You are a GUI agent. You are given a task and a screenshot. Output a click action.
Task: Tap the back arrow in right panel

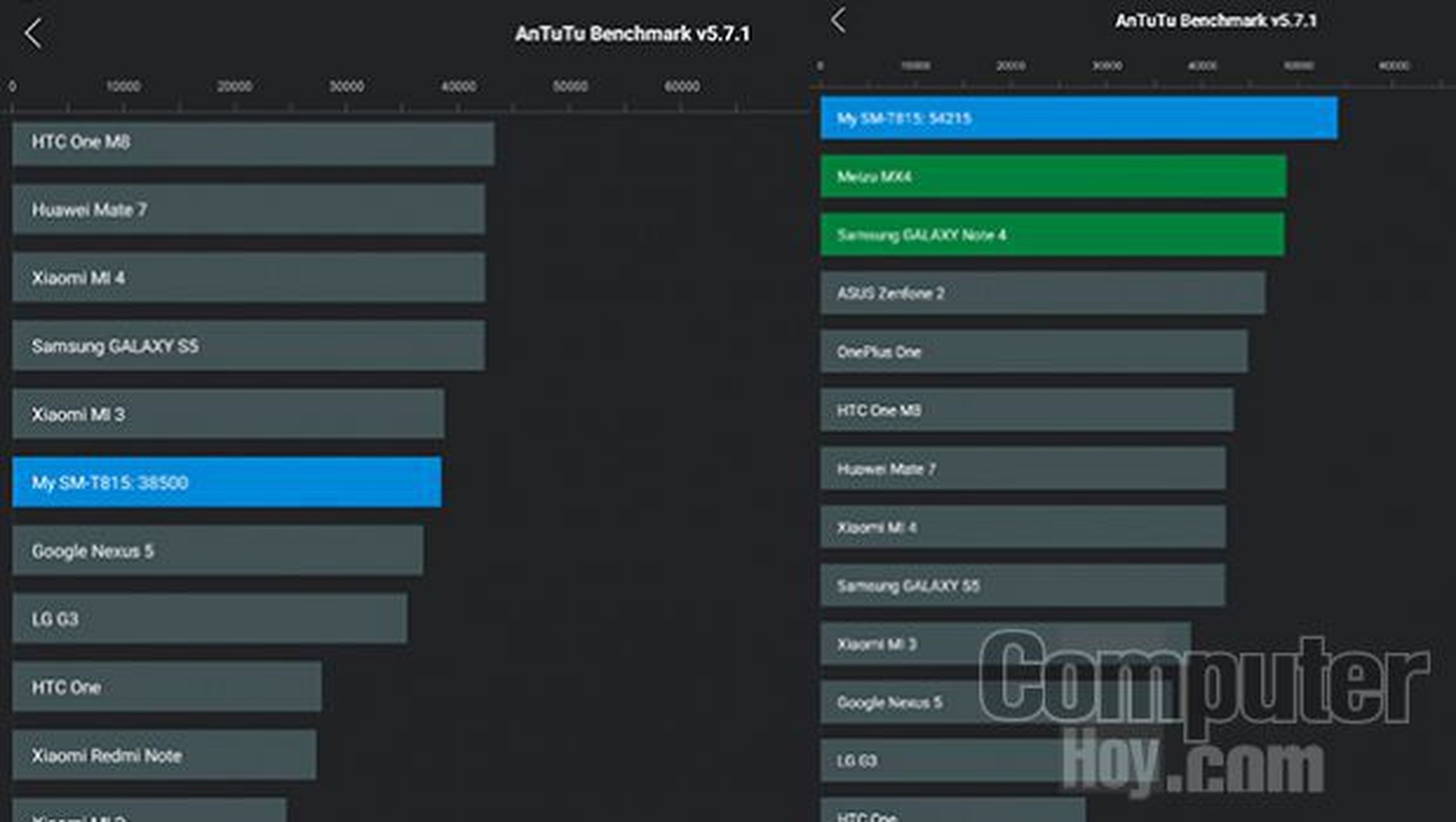tap(838, 20)
